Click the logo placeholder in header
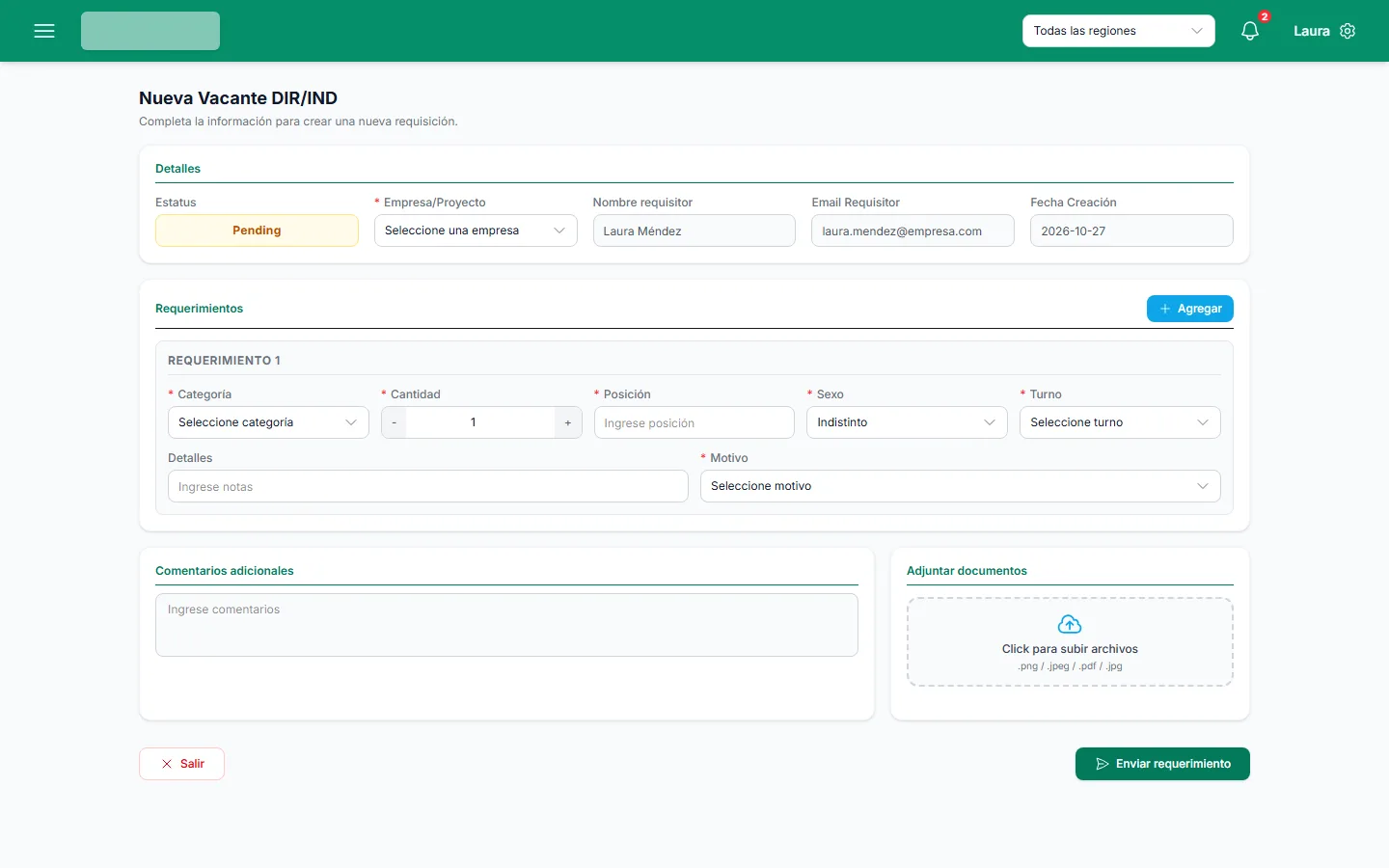The height and width of the screenshot is (868, 1389). click(150, 31)
